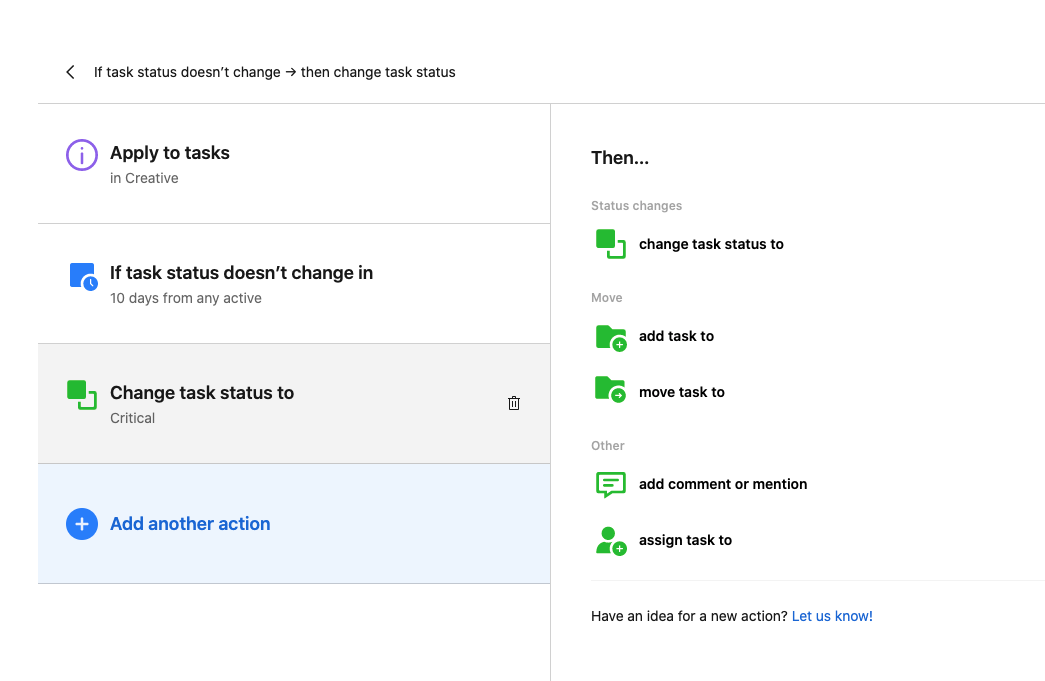Click the blue plus circle icon
Viewport: 1045px width, 681px height.
(x=82, y=524)
